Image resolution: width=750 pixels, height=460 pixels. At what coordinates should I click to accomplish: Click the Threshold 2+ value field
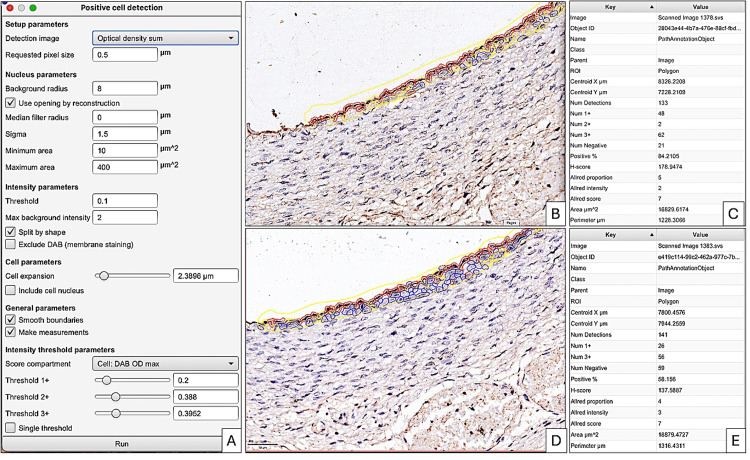[206, 397]
